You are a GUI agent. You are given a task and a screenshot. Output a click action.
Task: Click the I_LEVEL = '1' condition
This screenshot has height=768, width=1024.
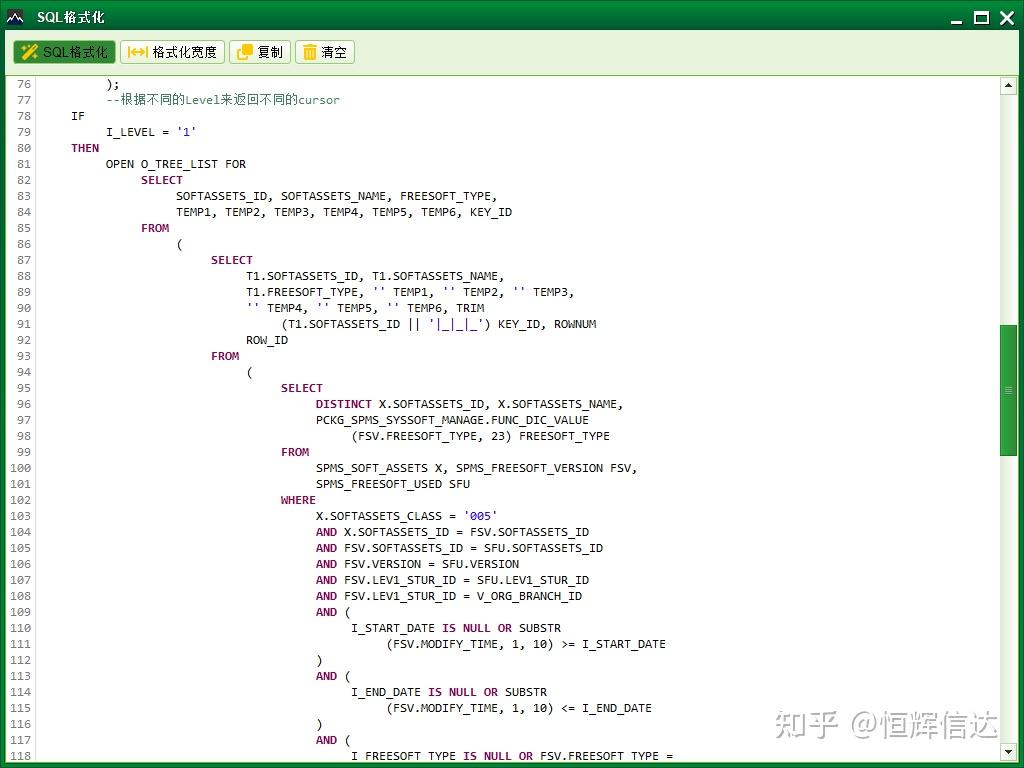[151, 132]
